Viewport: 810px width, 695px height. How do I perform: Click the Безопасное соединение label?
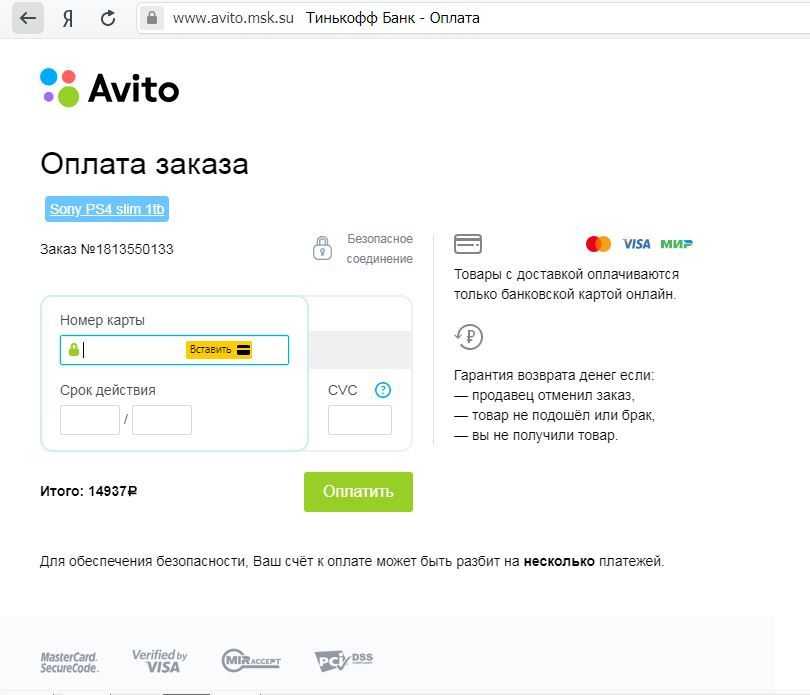380,249
